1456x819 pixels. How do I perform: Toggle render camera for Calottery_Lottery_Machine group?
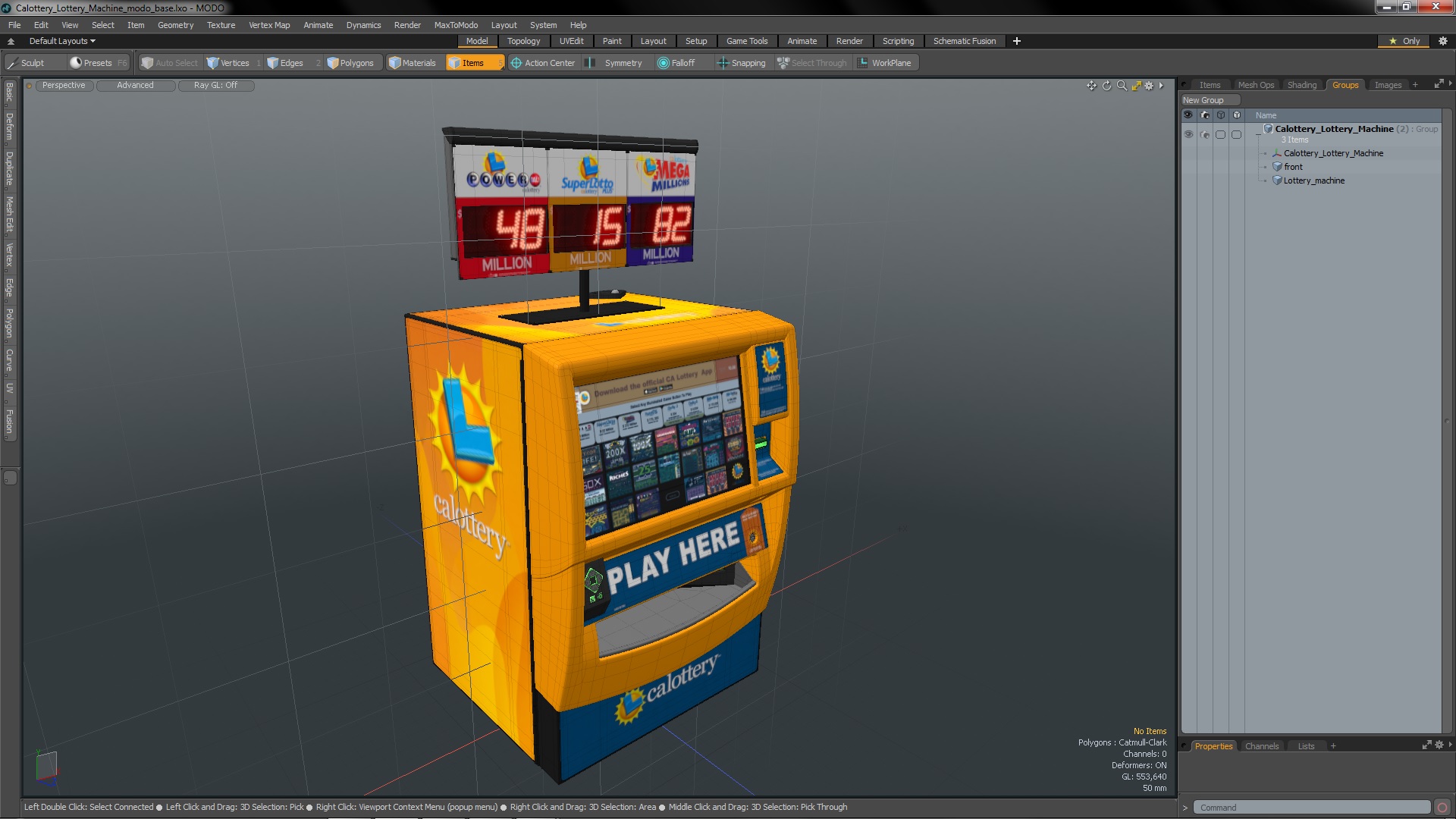coord(1205,134)
